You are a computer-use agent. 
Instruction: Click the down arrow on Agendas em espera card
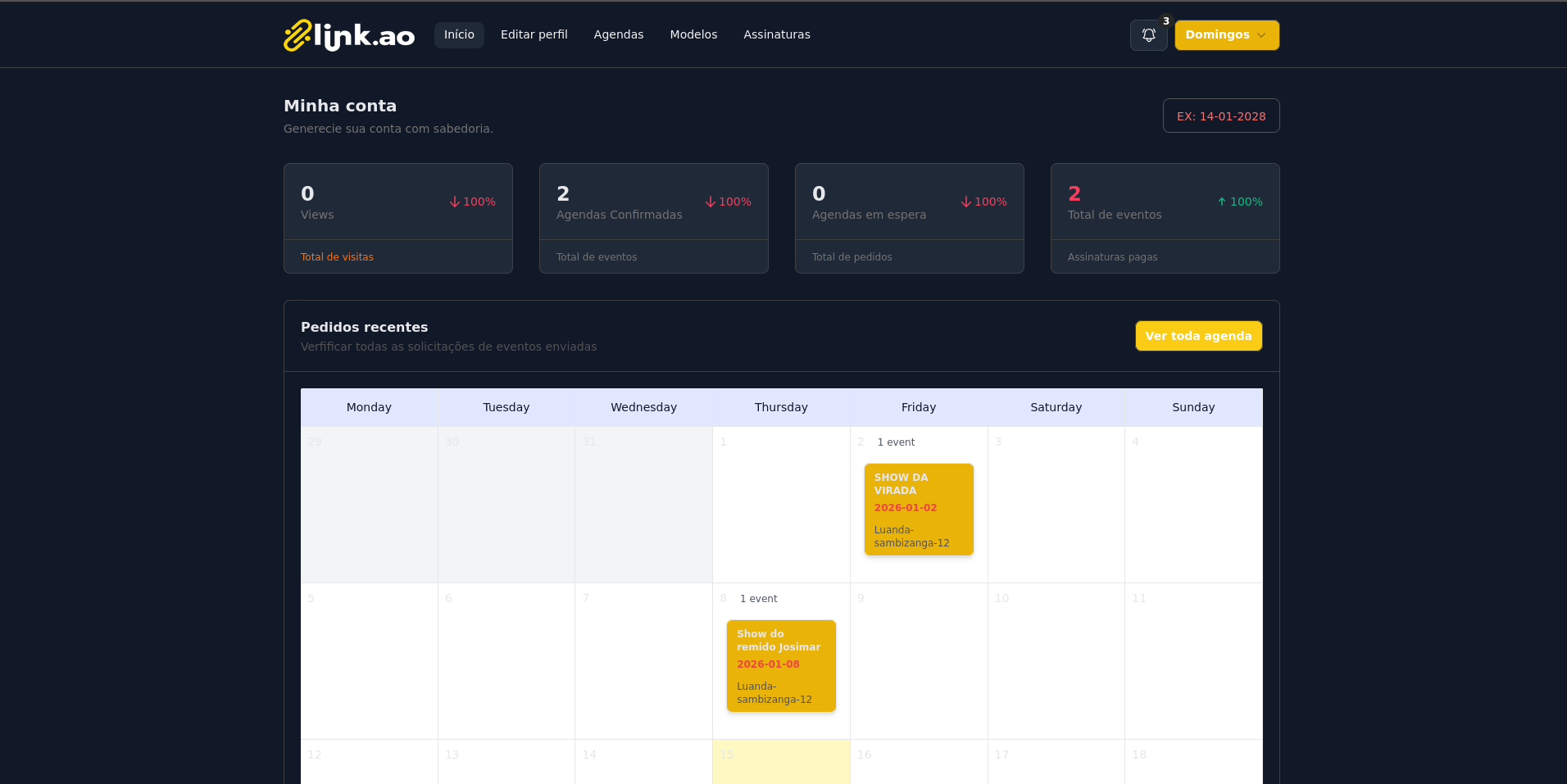point(966,202)
